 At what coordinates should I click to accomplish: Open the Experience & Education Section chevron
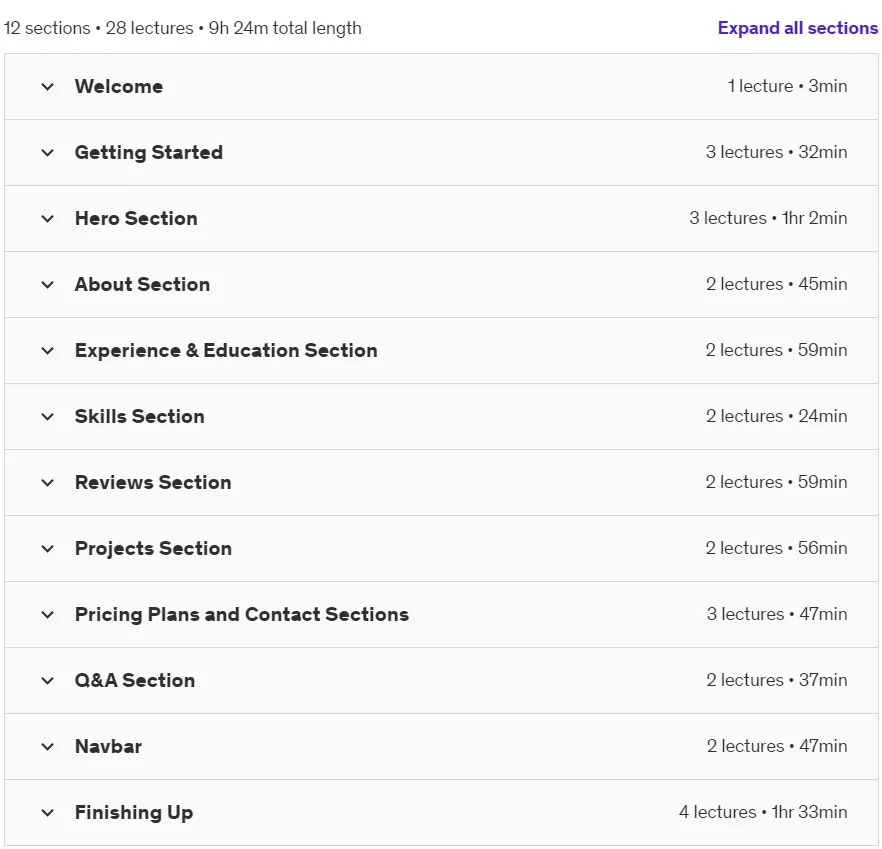[48, 351]
